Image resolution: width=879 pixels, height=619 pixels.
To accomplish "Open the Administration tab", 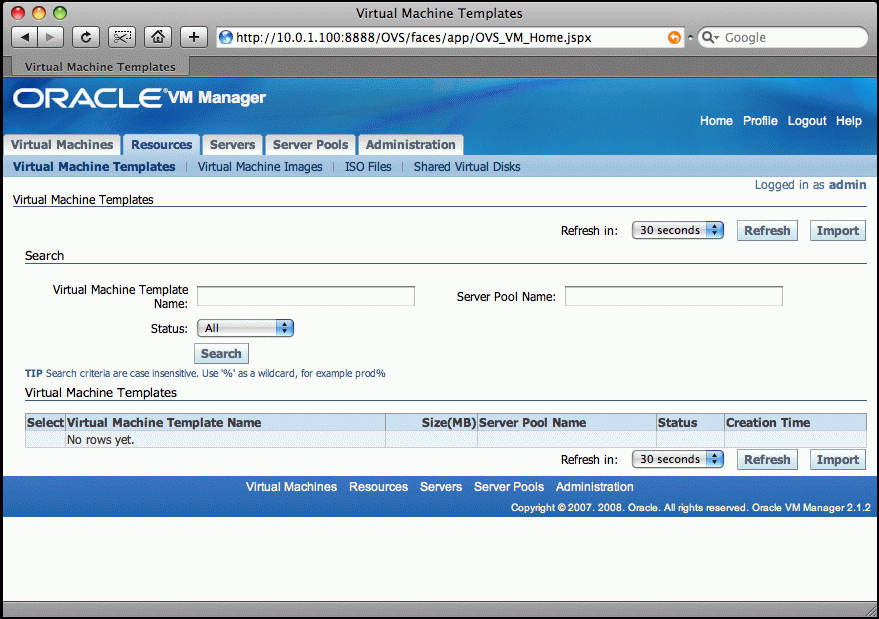I will [x=410, y=145].
